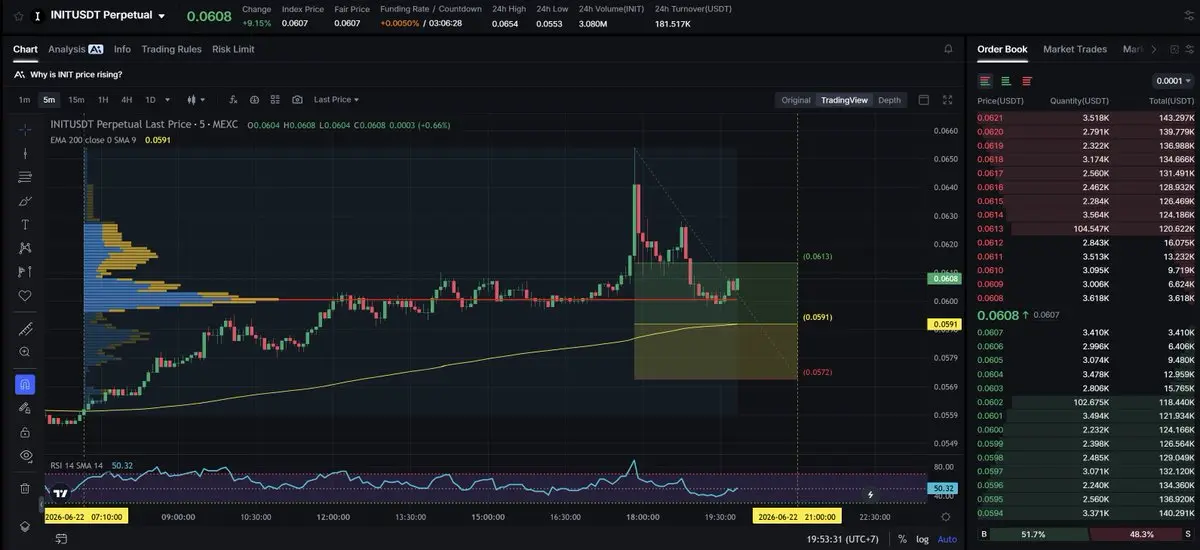The width and height of the screenshot is (1200, 550).
Task: Open the Info tab
Action: [122, 49]
